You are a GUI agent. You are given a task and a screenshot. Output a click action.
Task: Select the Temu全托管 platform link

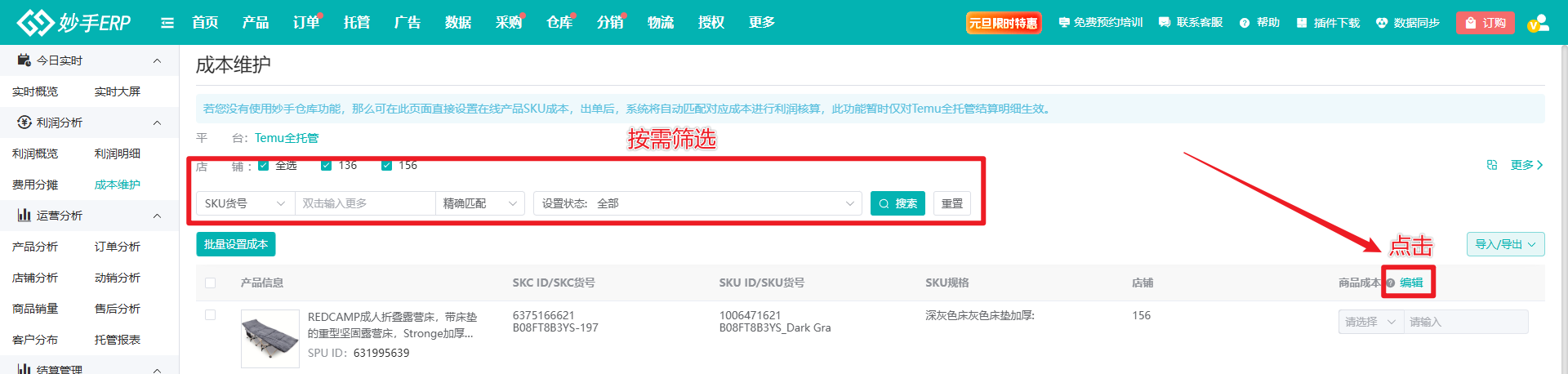(x=287, y=138)
